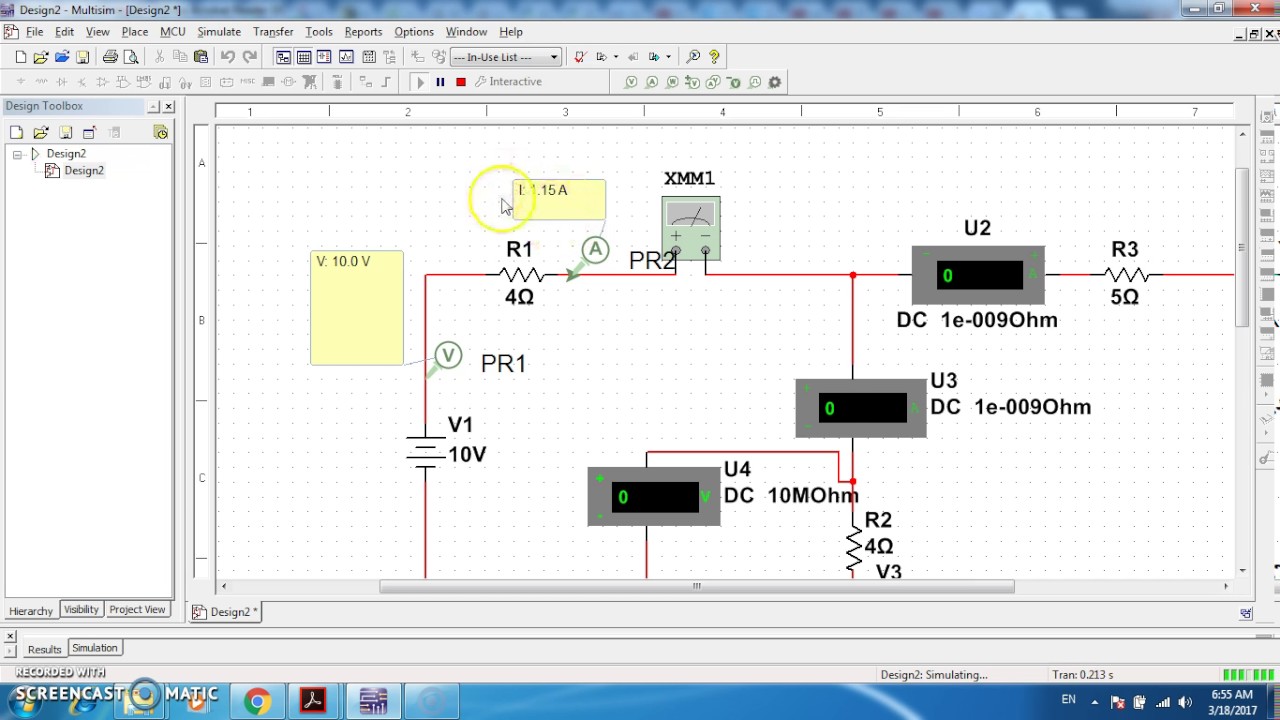Screen dimensions: 1280x720
Task: Open Adobe Reader from the taskbar
Action: click(x=313, y=702)
